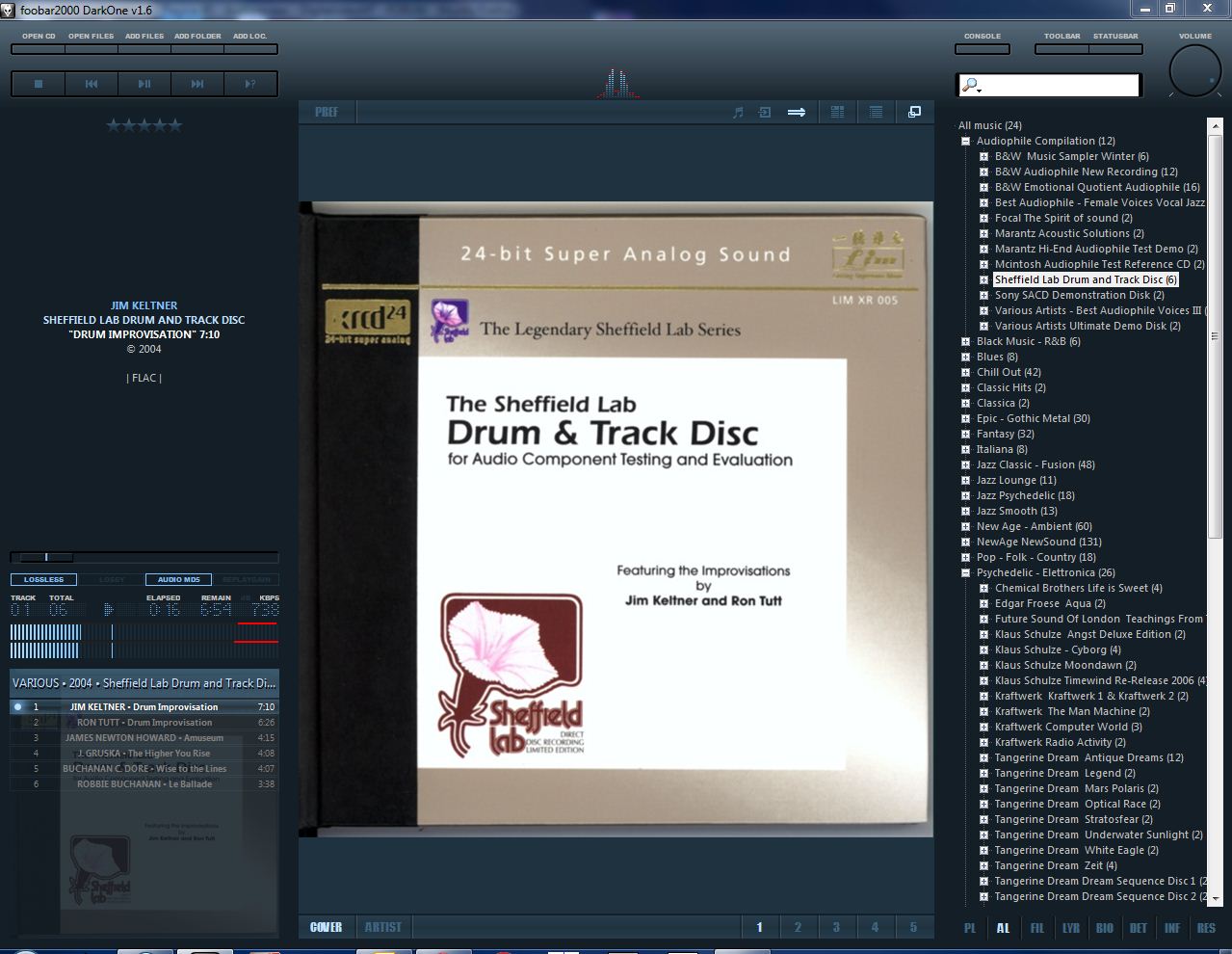
Task: Select the All music root item
Action: point(990,125)
